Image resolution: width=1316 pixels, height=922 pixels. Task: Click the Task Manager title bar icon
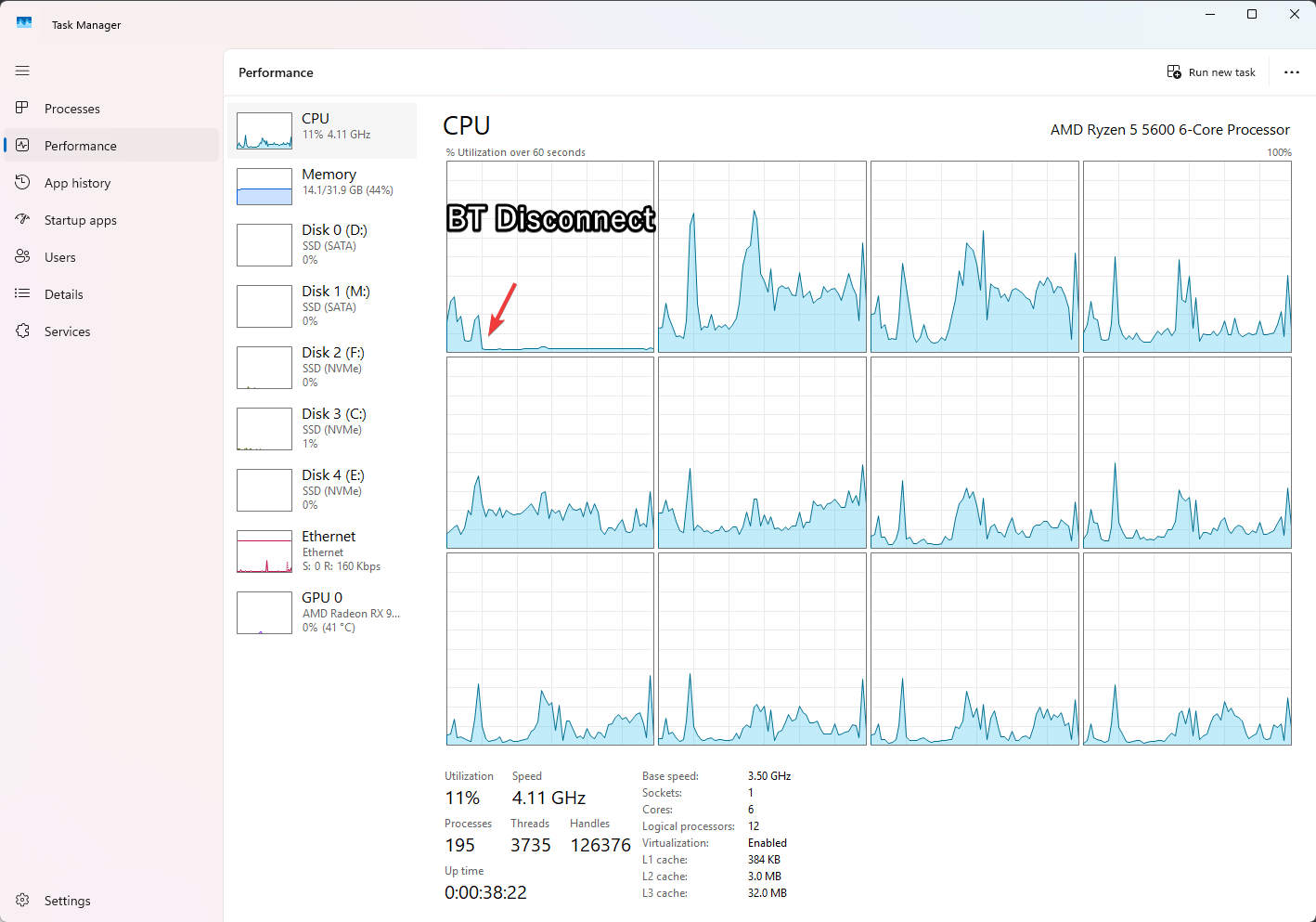(x=24, y=24)
